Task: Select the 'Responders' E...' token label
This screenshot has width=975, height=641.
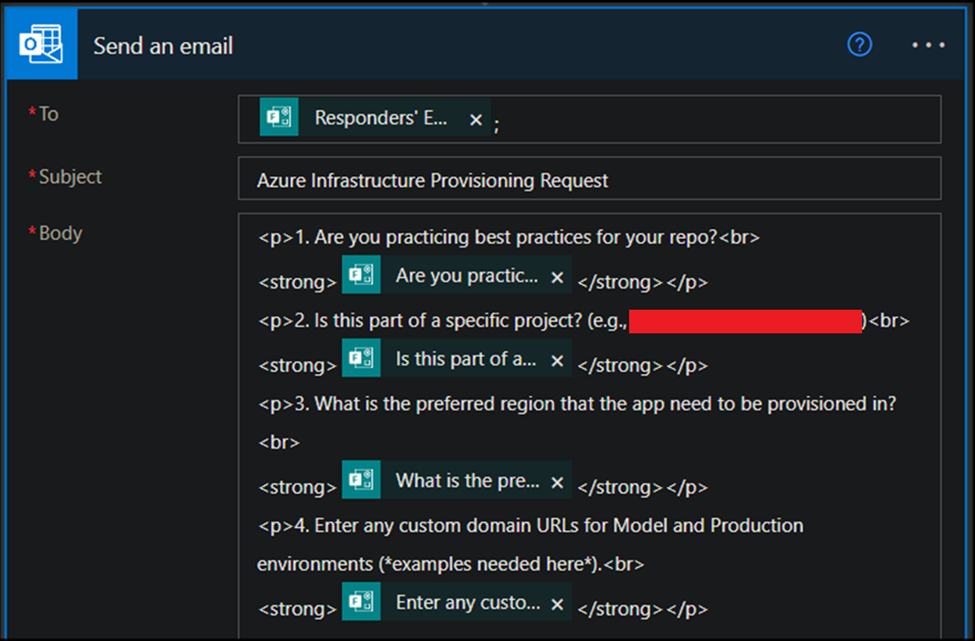Action: tap(381, 118)
